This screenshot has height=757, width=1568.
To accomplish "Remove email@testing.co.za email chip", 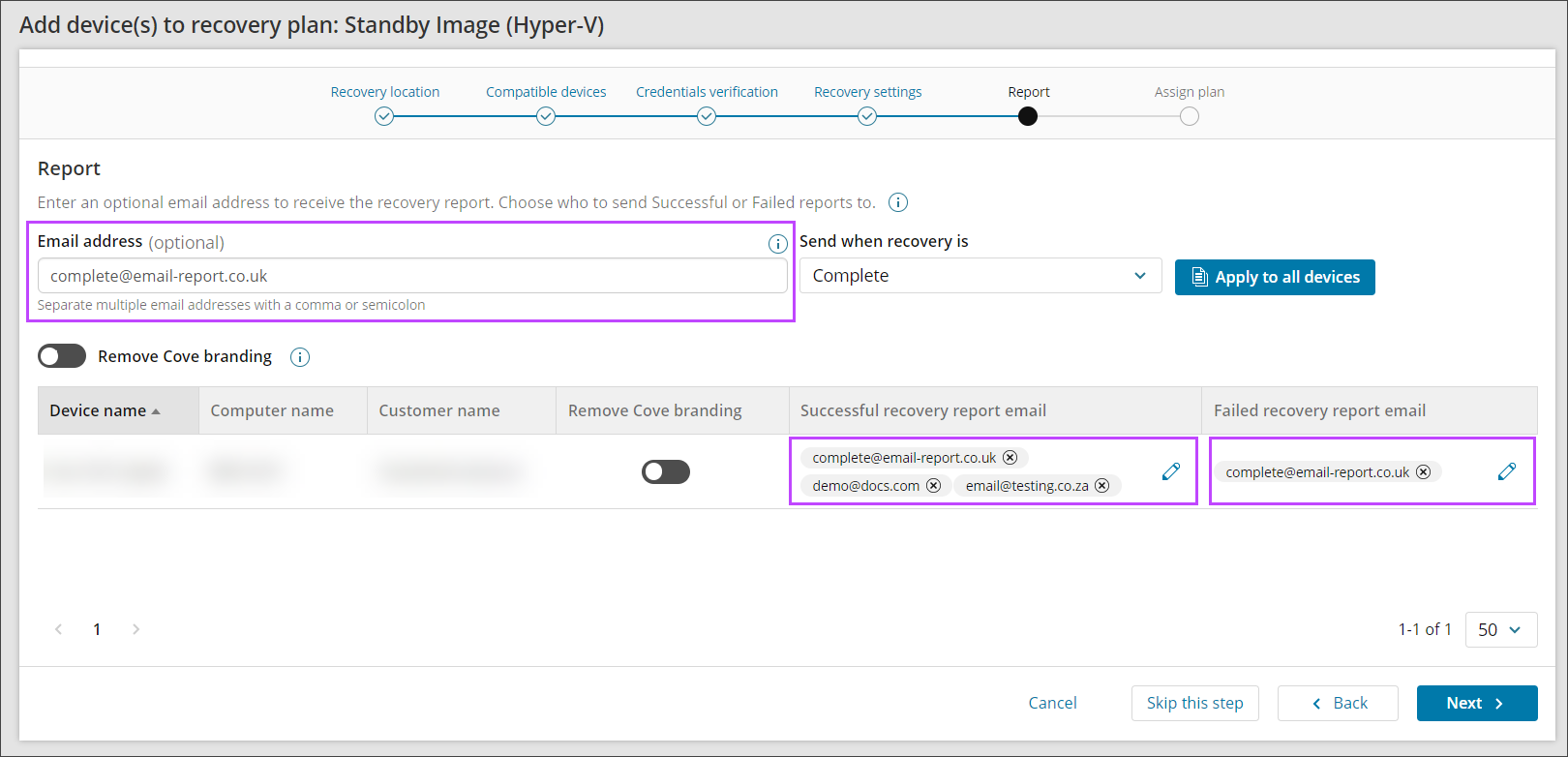I will (1102, 486).
